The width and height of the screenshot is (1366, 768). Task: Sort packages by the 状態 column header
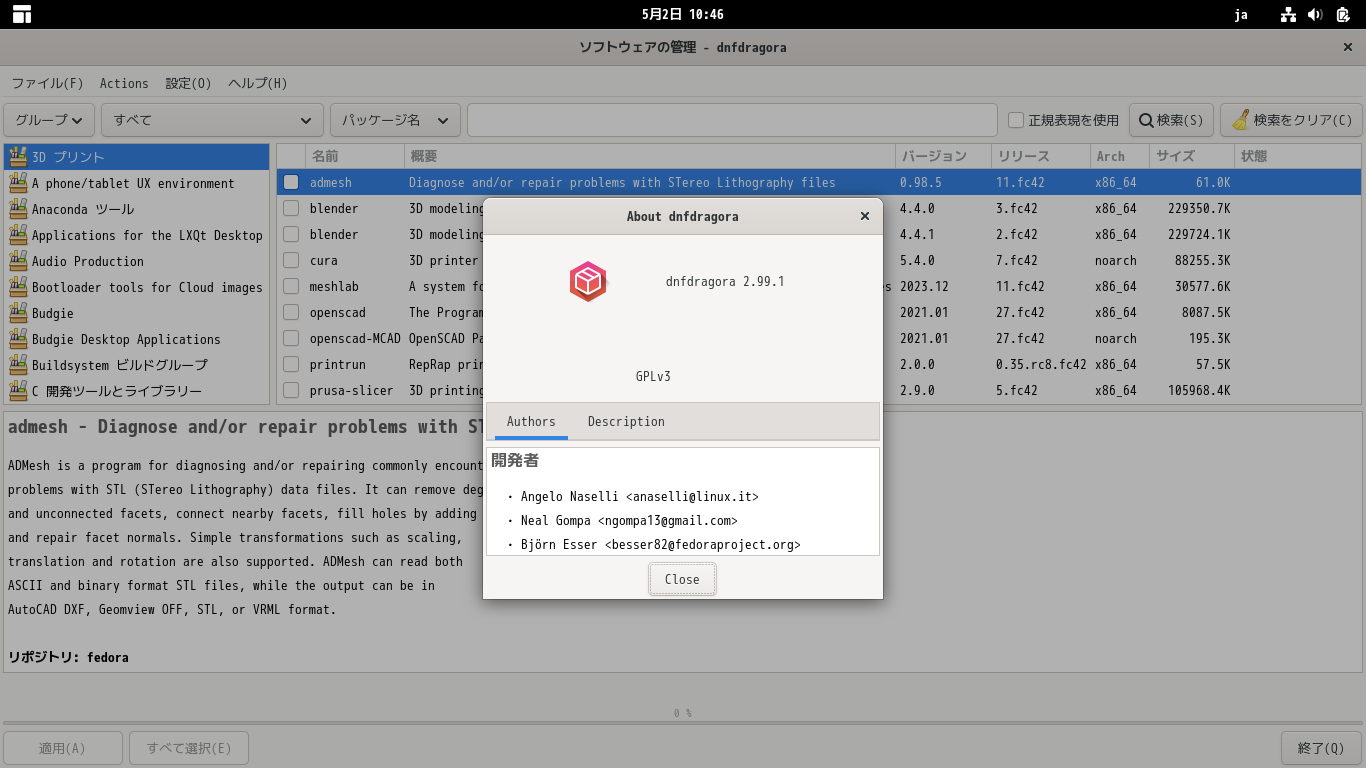pyautogui.click(x=1298, y=156)
